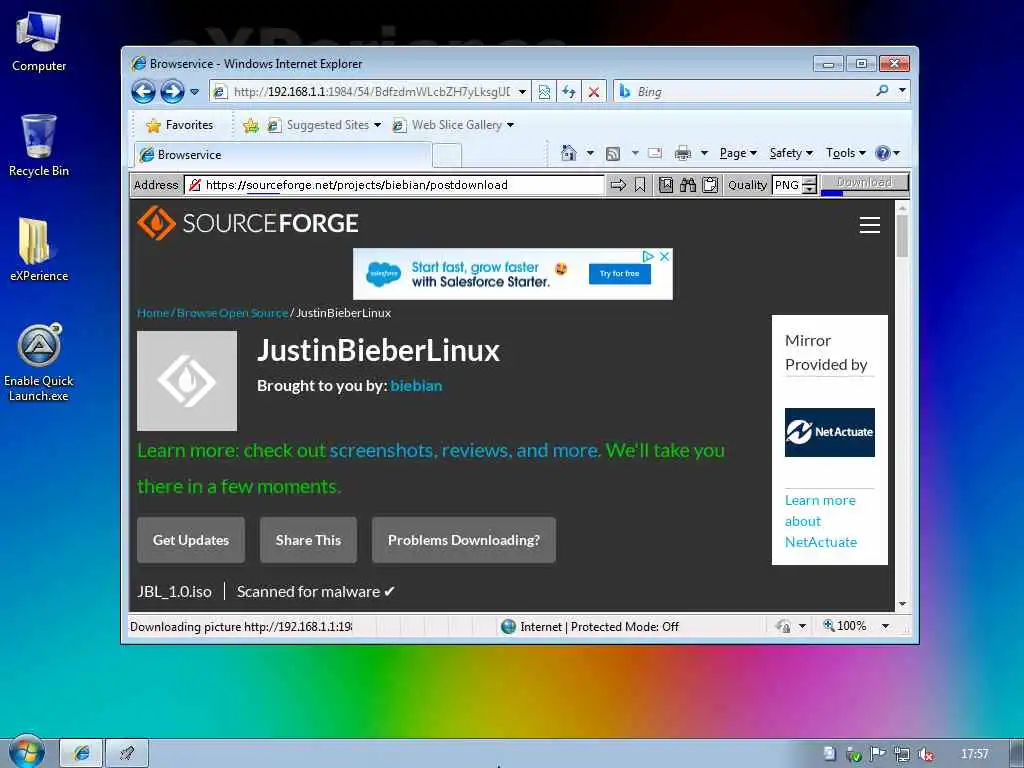The width and height of the screenshot is (1024, 768).
Task: Expand the Print dropdown arrow
Action: 704,153
